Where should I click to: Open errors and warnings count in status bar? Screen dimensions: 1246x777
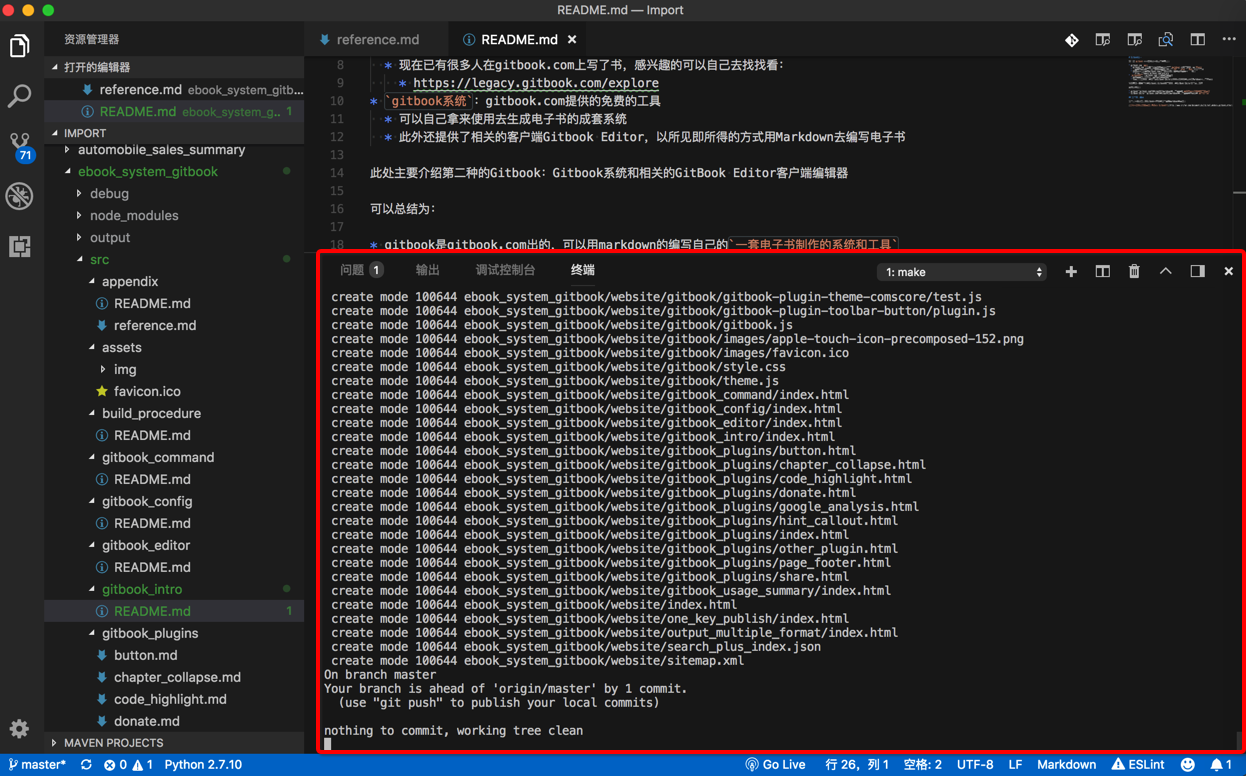point(128,765)
